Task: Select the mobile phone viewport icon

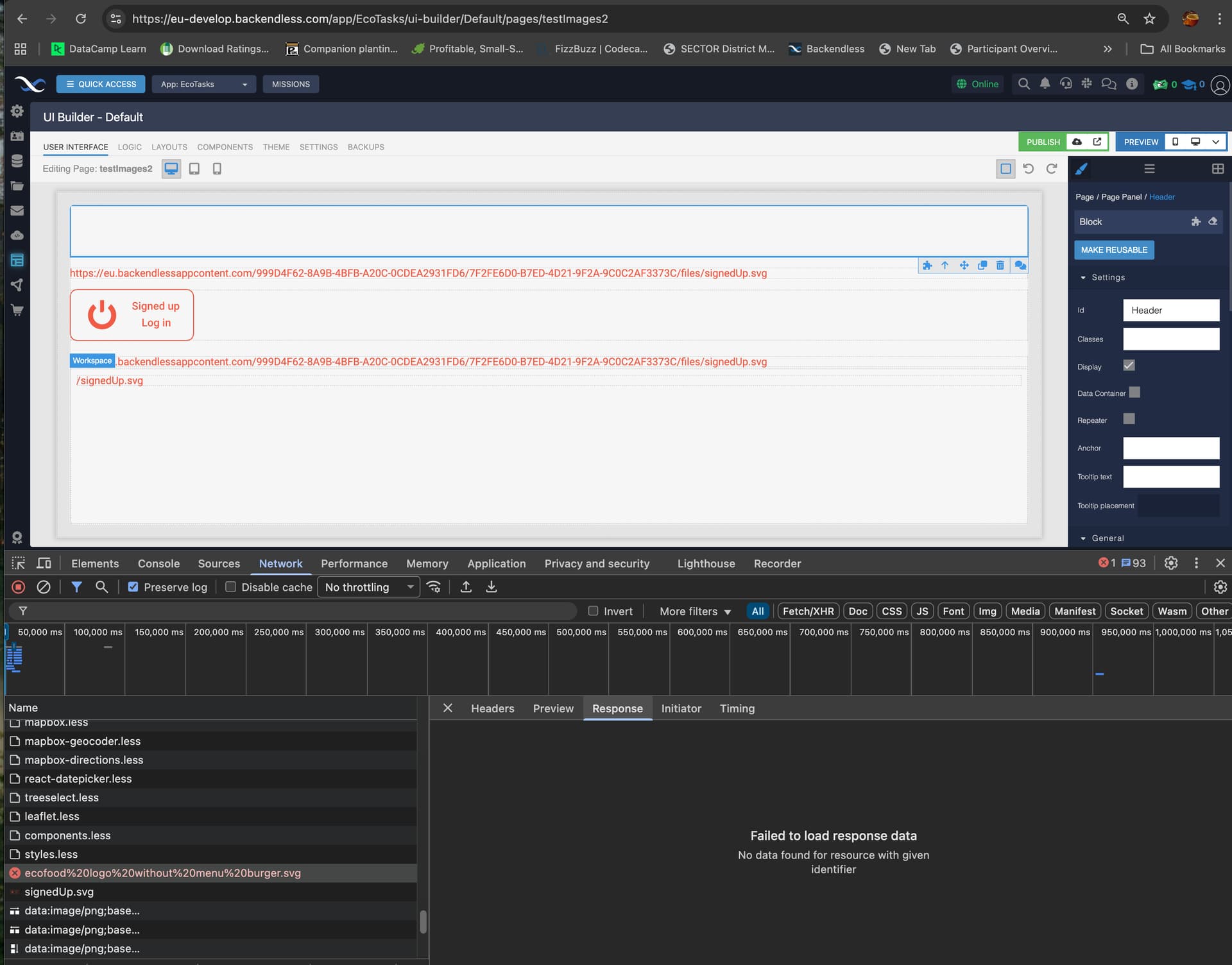Action: pyautogui.click(x=217, y=169)
